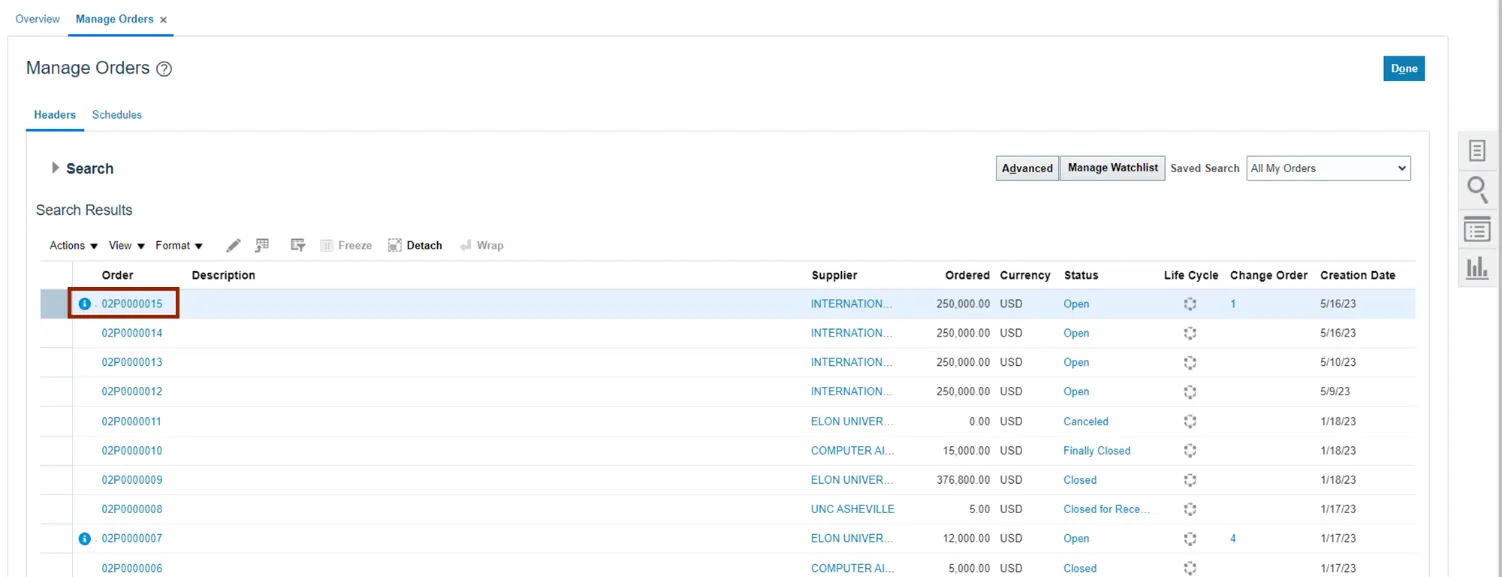Image resolution: width=1502 pixels, height=577 pixels.
Task: Select the row header for order 02P0000014
Action: (56, 333)
